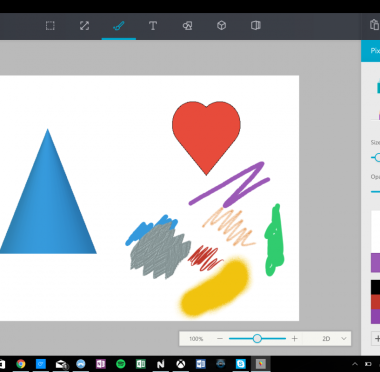Open the Xbox app from the taskbar
The image size is (380, 372).
click(181, 364)
